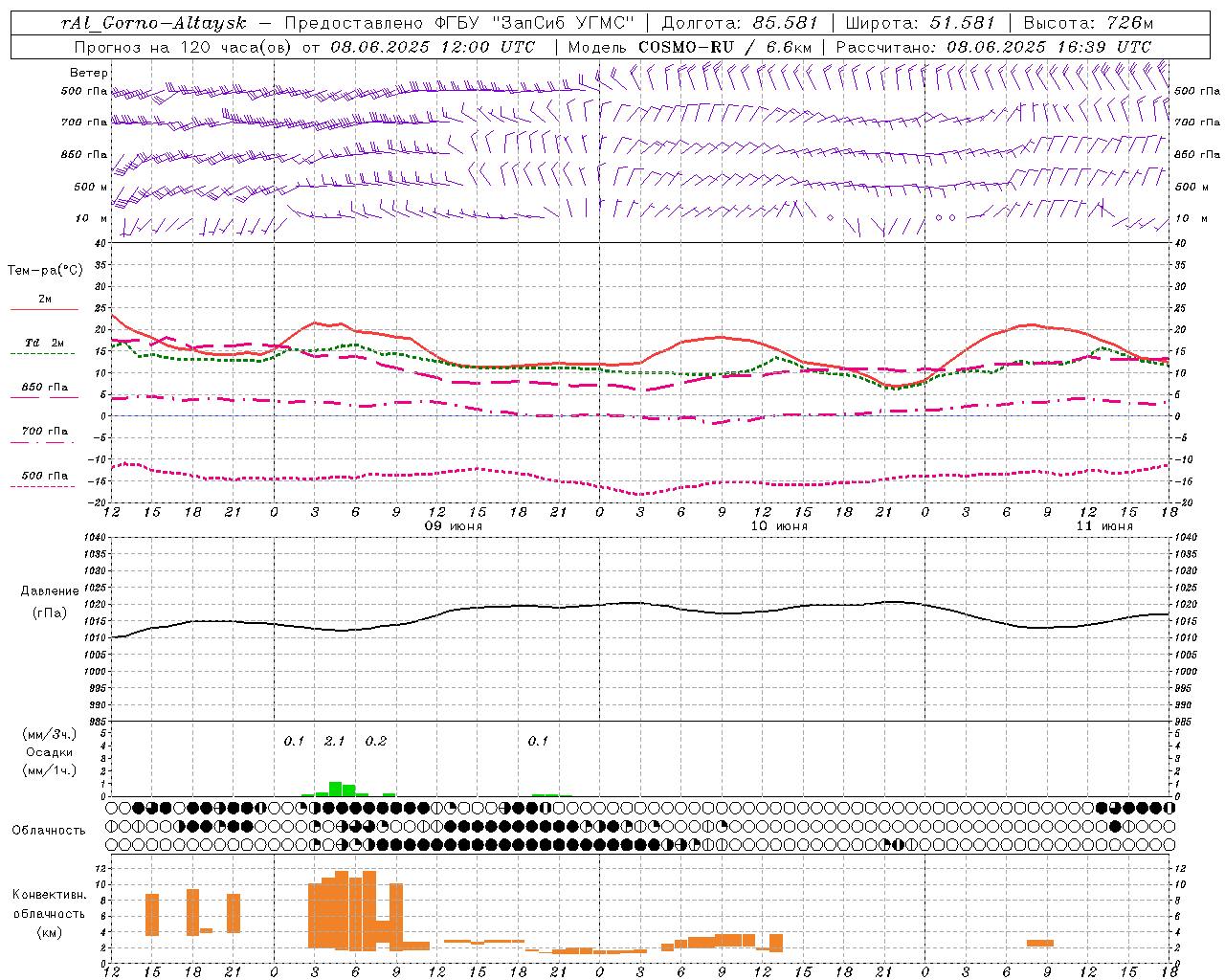Click the (мм/1ч.) precipitation unit label
This screenshot has height=980, width=1225.
point(49,770)
